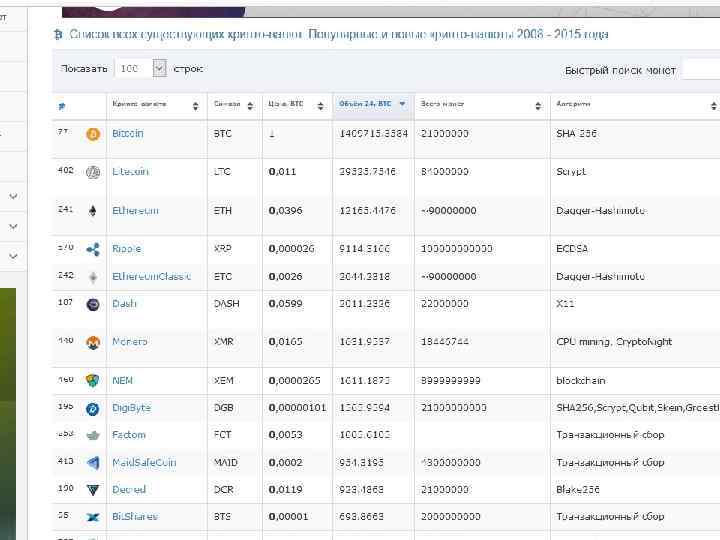The width and height of the screenshot is (720, 540).
Task: Open the Dash link
Action: (124, 304)
